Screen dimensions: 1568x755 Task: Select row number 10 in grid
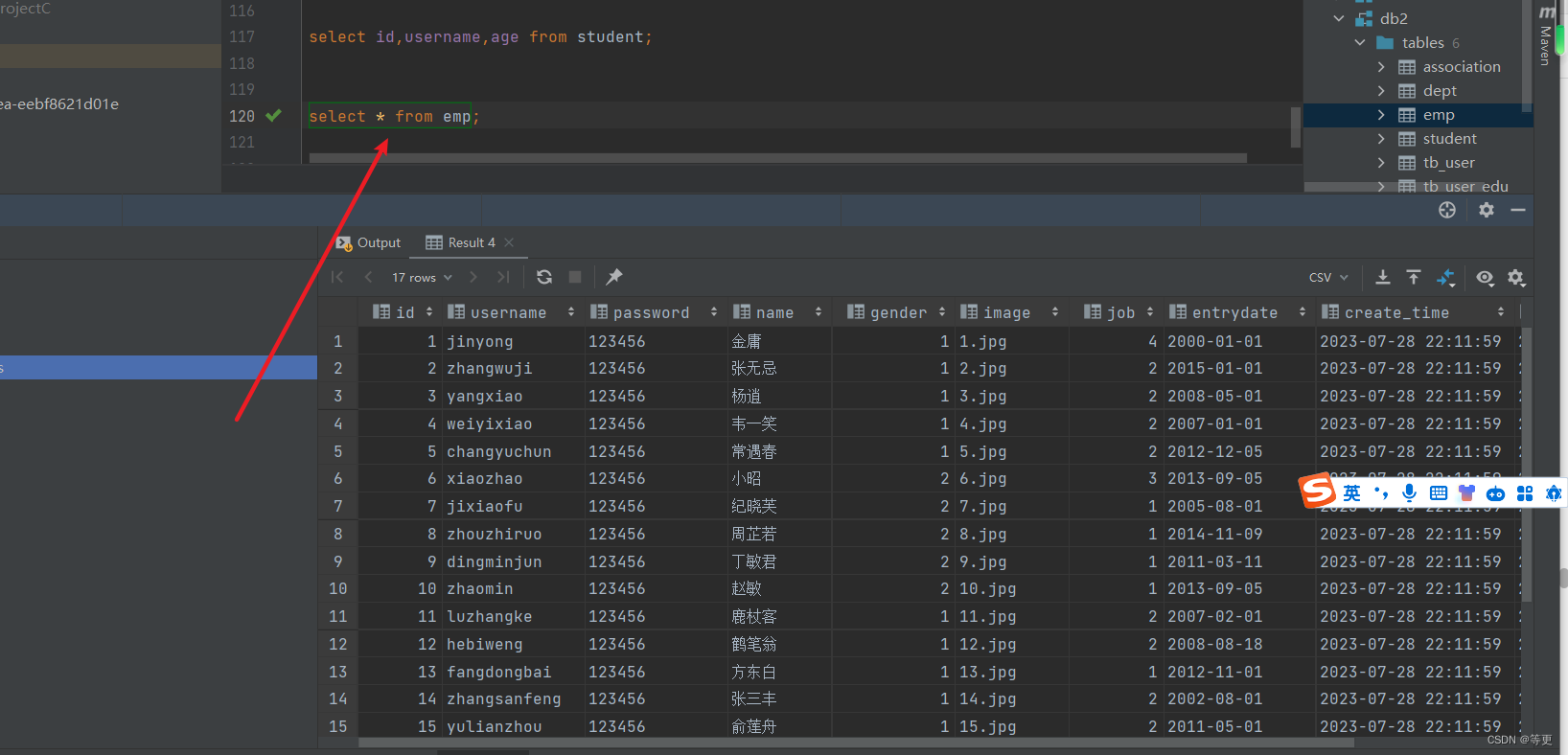pyautogui.click(x=338, y=588)
